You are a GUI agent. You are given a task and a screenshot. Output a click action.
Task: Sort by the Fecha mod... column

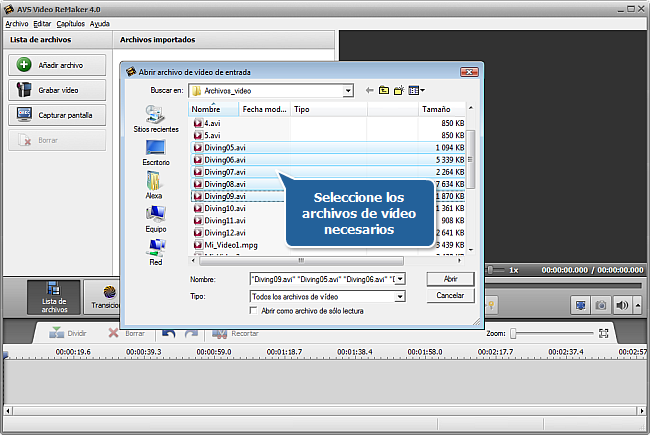(x=264, y=109)
